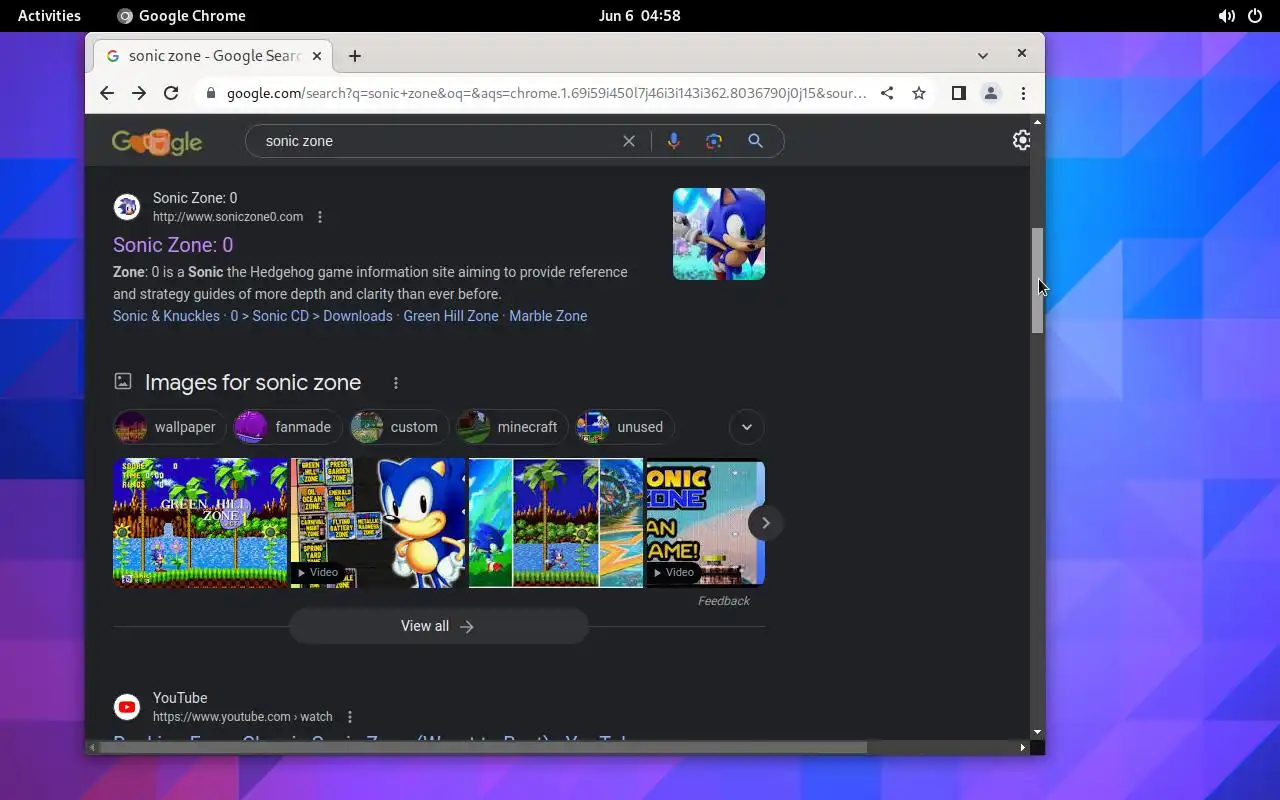1280x800 pixels.
Task: Click vertical scrollbar up arrow
Action: 1037,122
